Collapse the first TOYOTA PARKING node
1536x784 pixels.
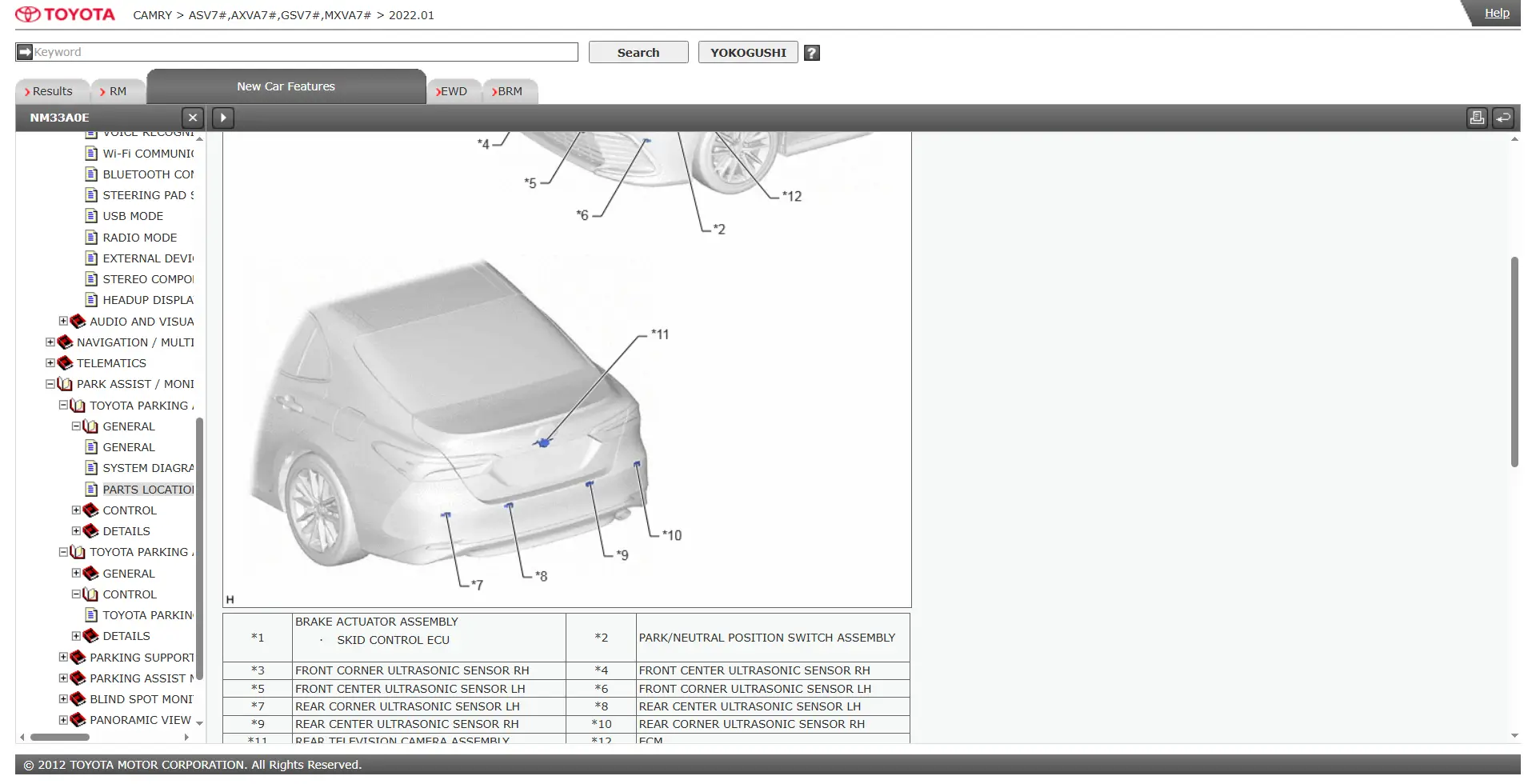[63, 405]
